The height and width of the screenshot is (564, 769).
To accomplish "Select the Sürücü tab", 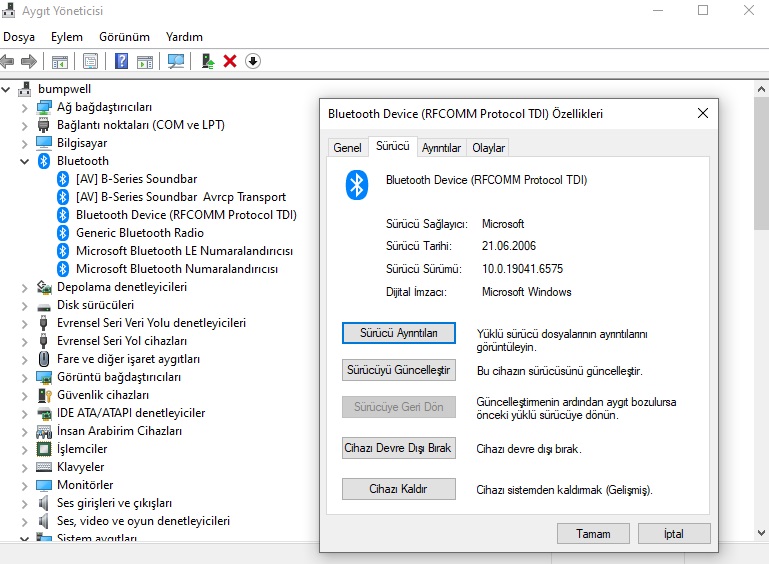I will click(x=392, y=146).
